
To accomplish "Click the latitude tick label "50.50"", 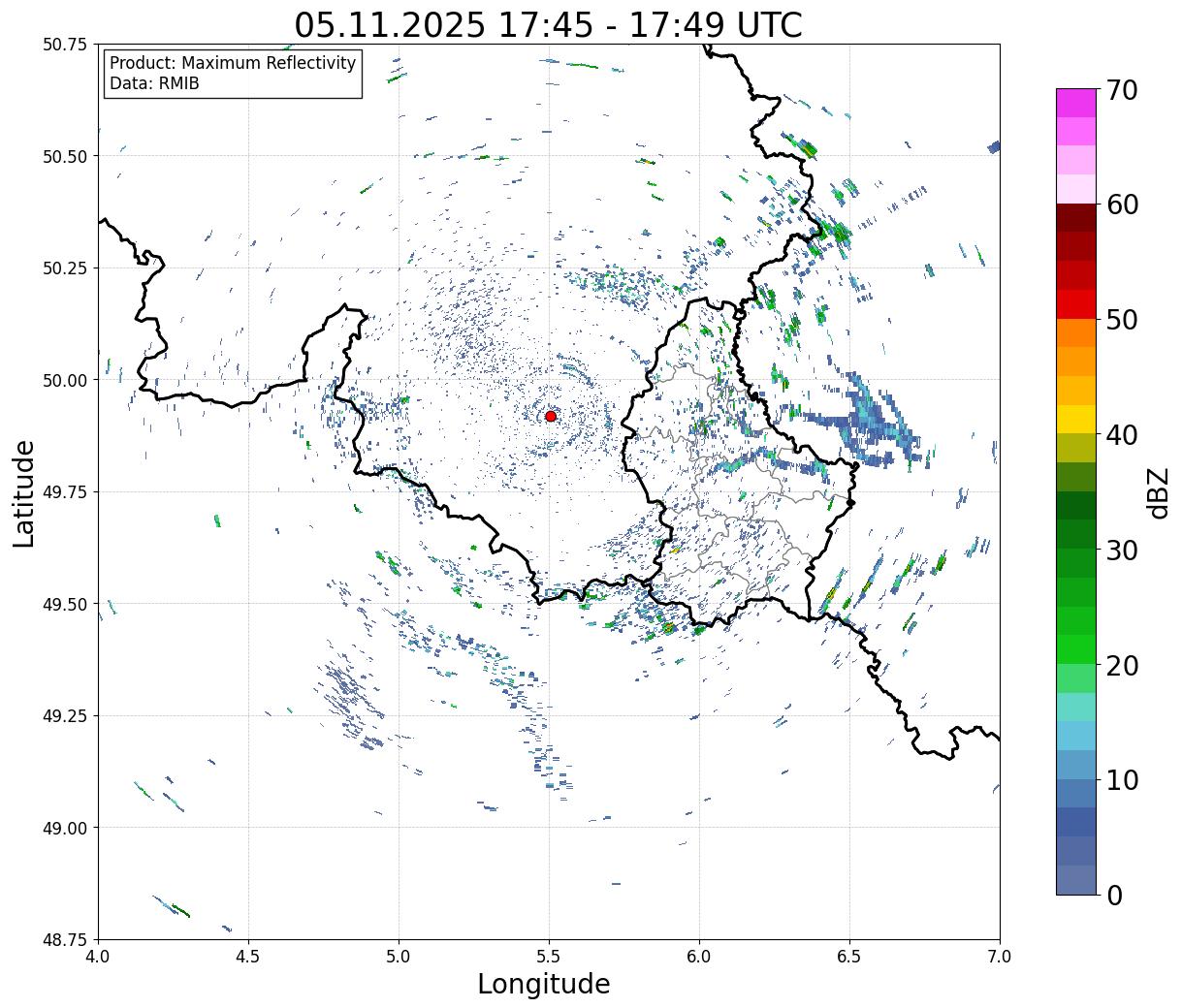I will [64, 156].
